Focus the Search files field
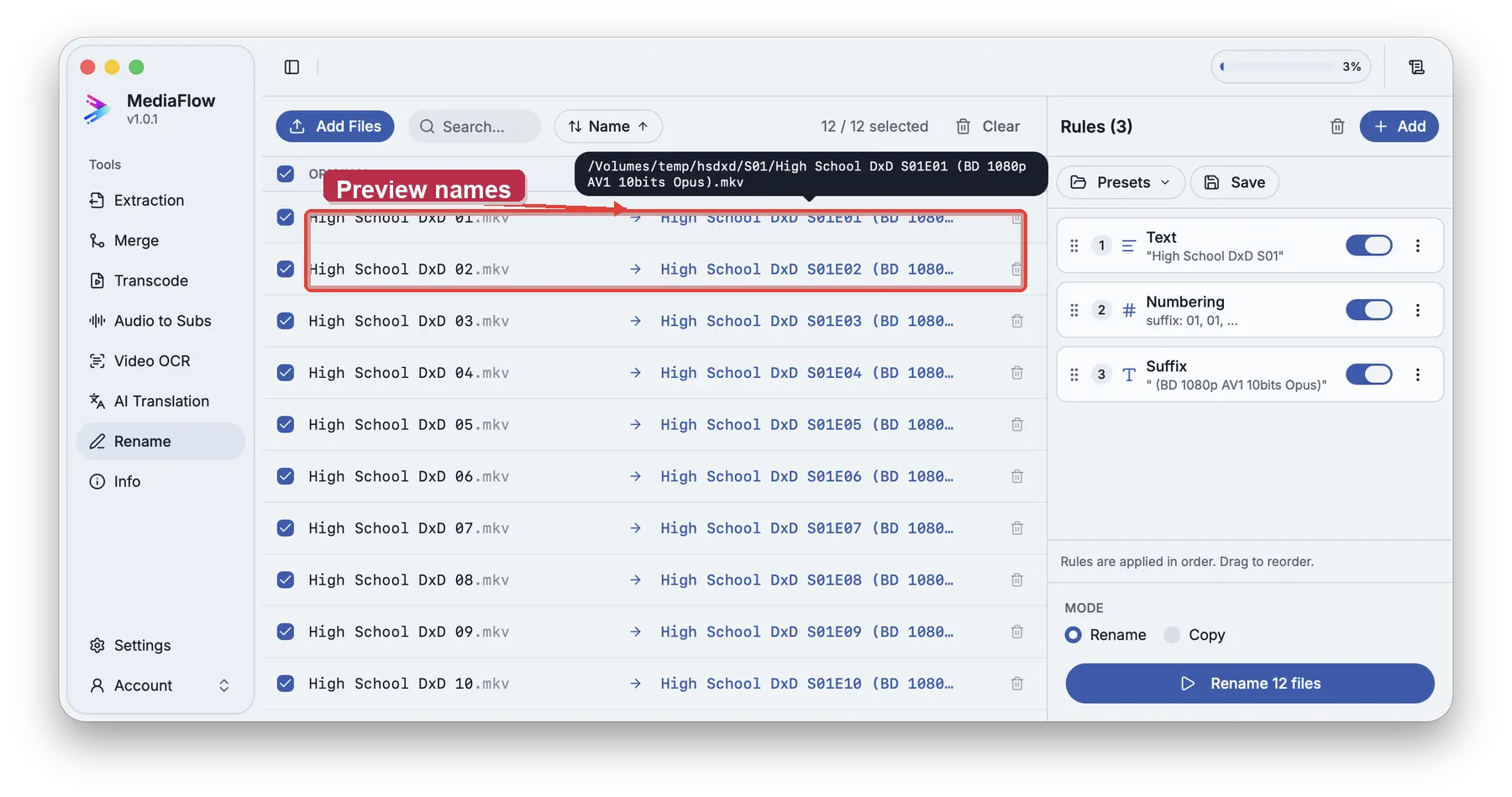Image resolution: width=1512 pixels, height=797 pixels. 475,127
